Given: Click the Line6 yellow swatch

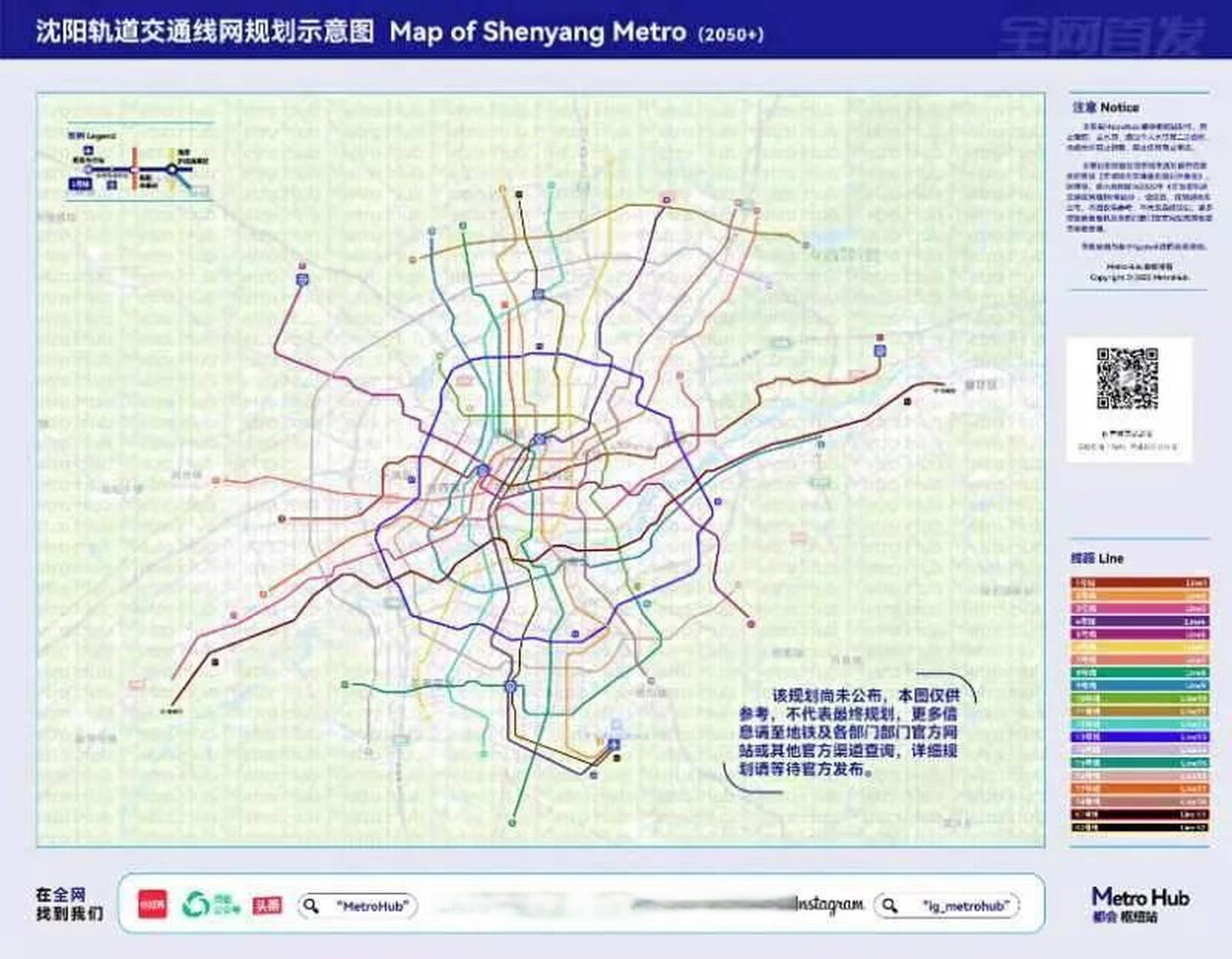Looking at the screenshot, I should (1140, 647).
